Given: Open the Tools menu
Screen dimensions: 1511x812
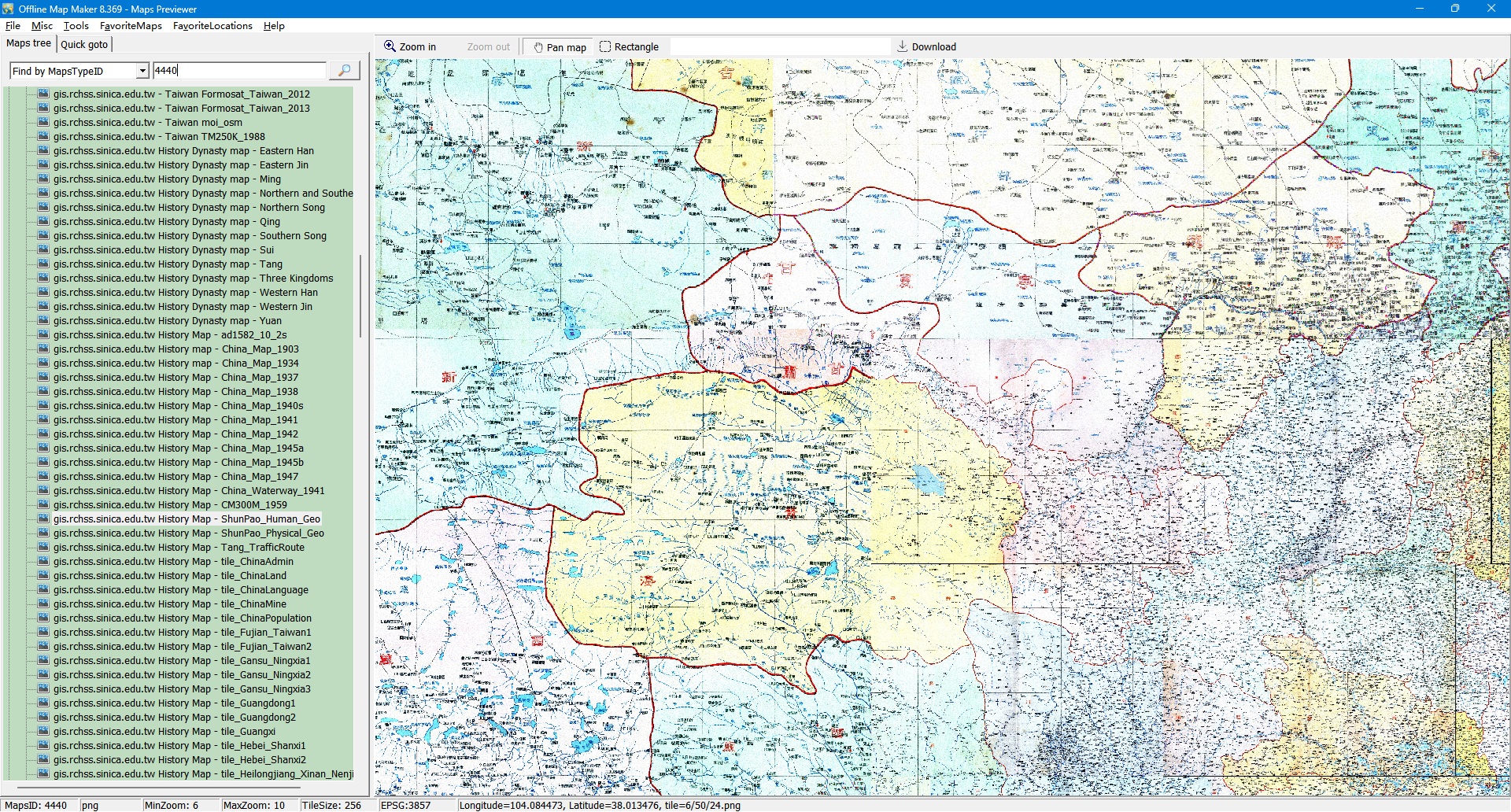Looking at the screenshot, I should coord(76,26).
